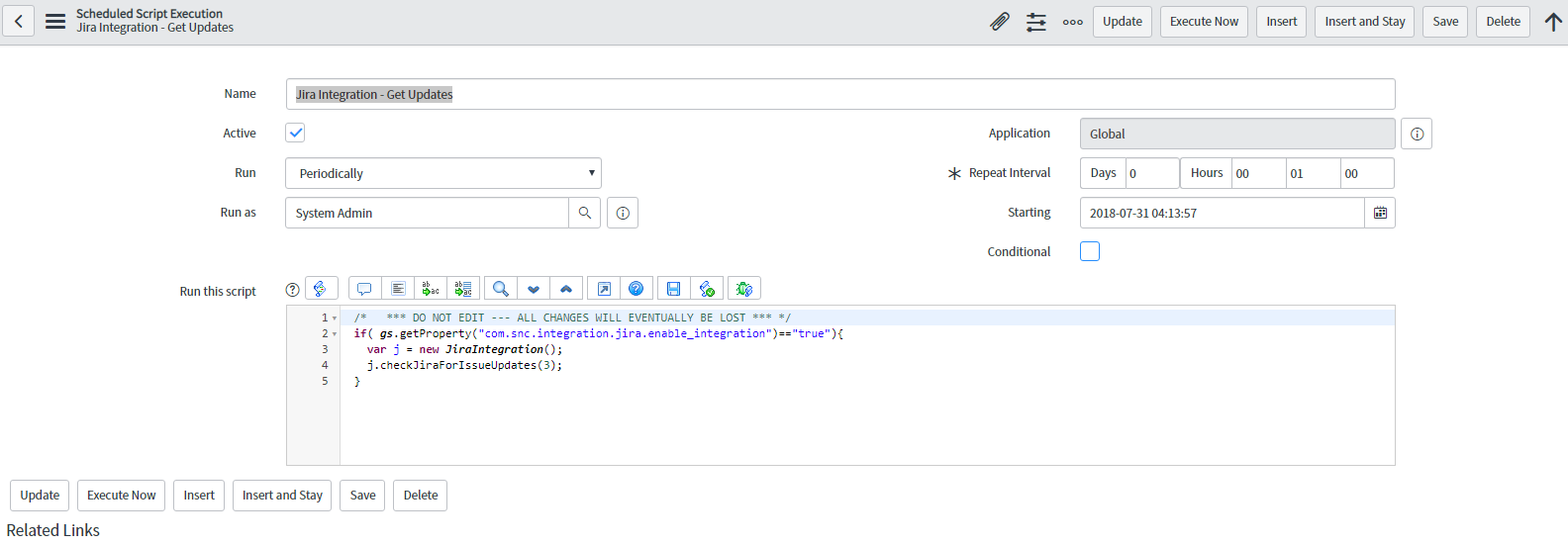Open lookup search for Run as
Viewport: 1568px width, 545px height.
pyautogui.click(x=585, y=213)
